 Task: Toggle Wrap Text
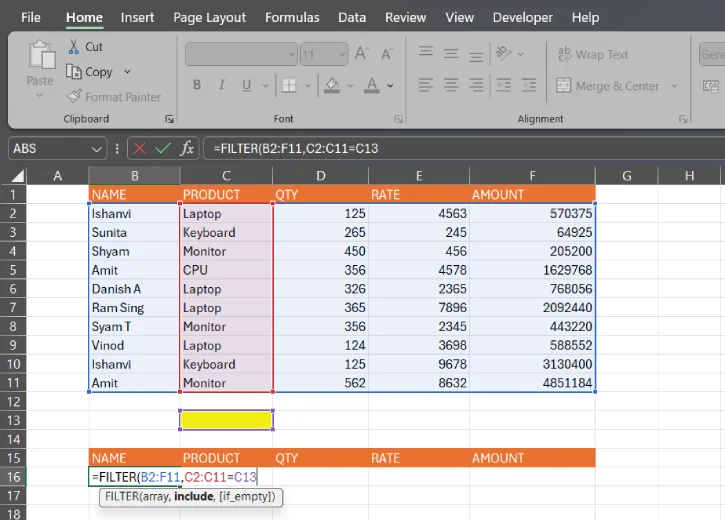[x=593, y=55]
